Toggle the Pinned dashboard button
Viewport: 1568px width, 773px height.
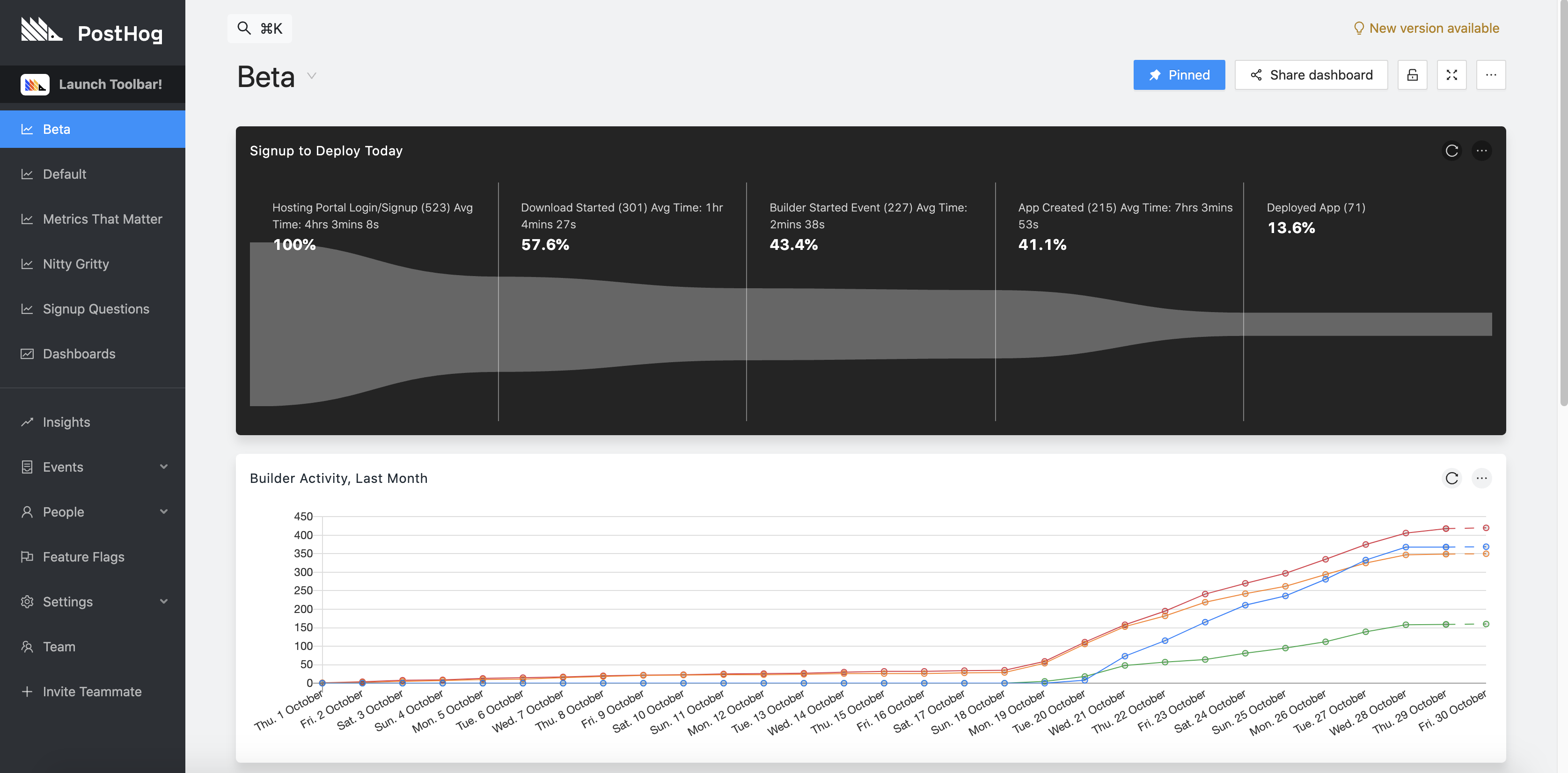pos(1179,75)
